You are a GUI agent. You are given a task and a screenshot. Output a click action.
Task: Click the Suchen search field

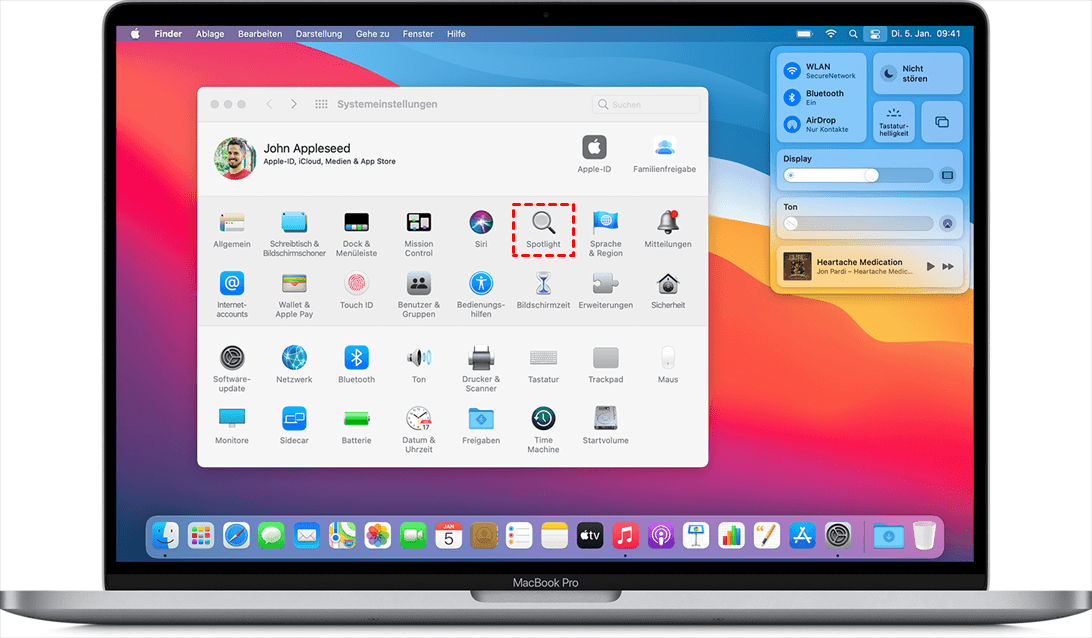click(x=648, y=104)
